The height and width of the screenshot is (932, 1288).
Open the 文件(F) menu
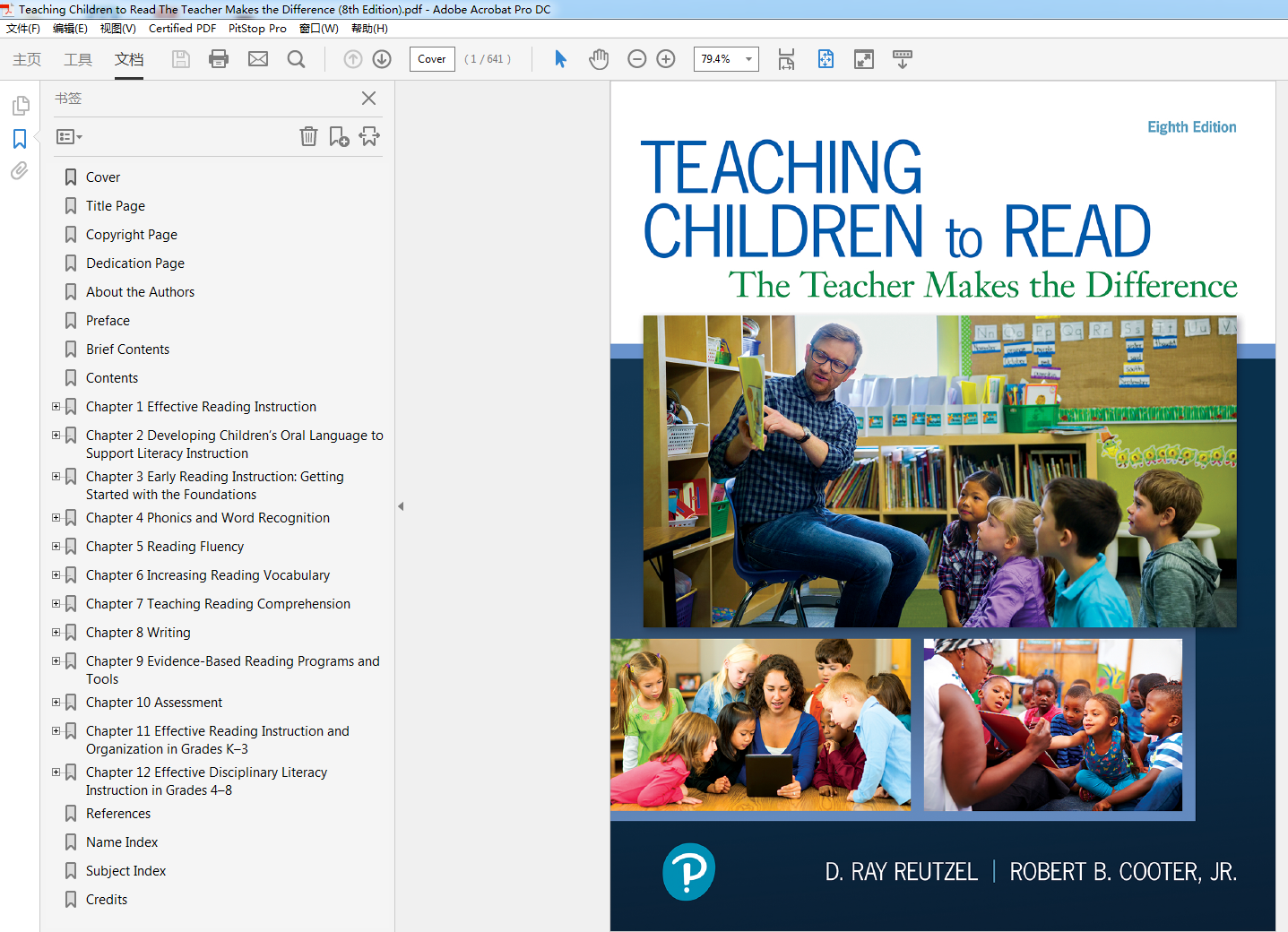coord(23,29)
